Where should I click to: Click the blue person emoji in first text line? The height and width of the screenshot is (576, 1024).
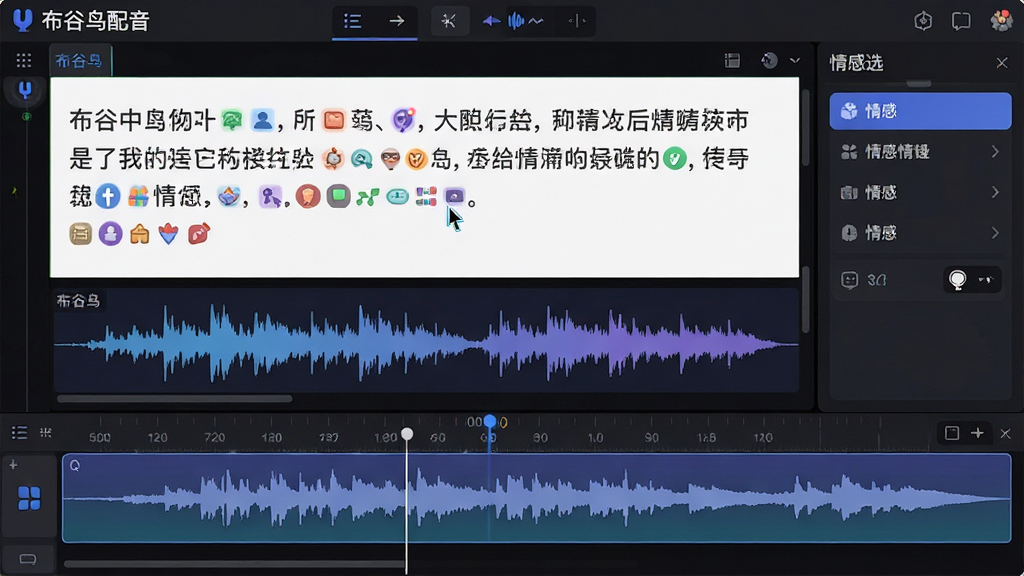click(263, 120)
